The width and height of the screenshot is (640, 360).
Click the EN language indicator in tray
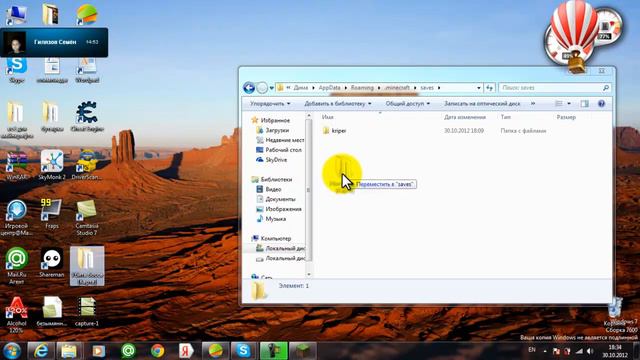click(532, 350)
